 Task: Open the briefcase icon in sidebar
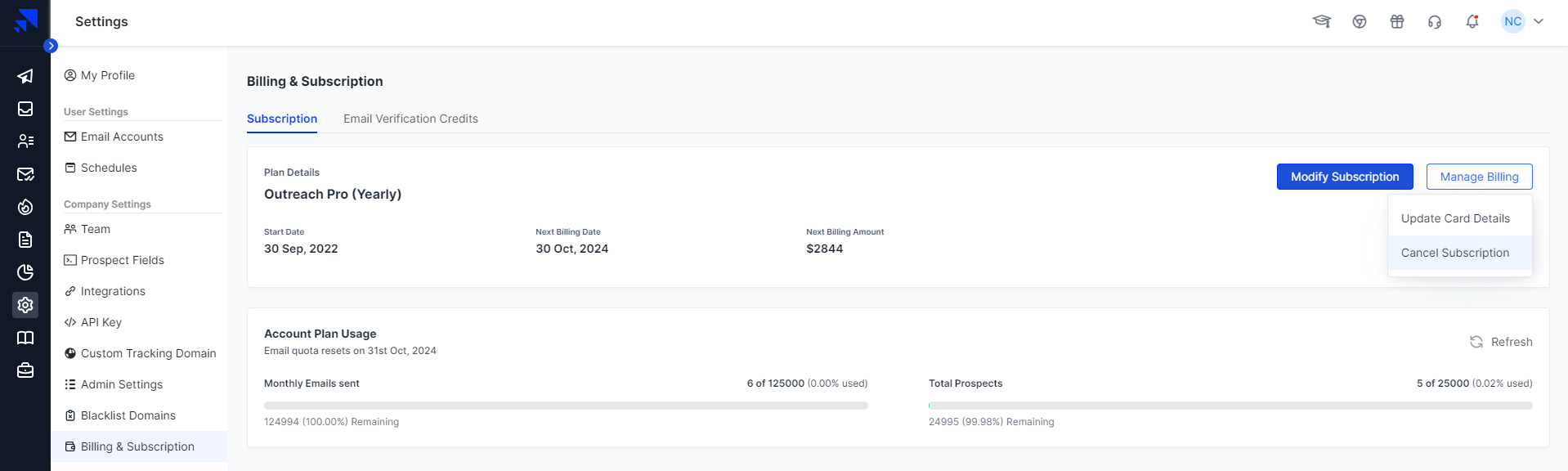[x=25, y=370]
